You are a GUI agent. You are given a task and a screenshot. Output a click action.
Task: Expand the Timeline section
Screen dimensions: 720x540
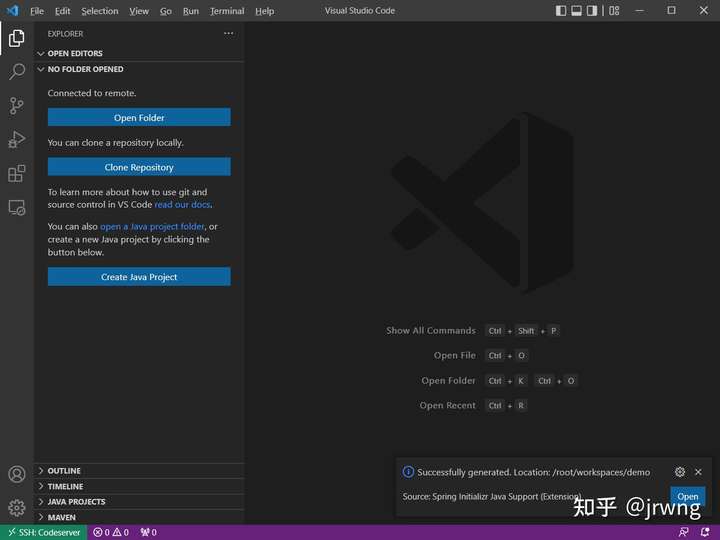pyautogui.click(x=140, y=486)
